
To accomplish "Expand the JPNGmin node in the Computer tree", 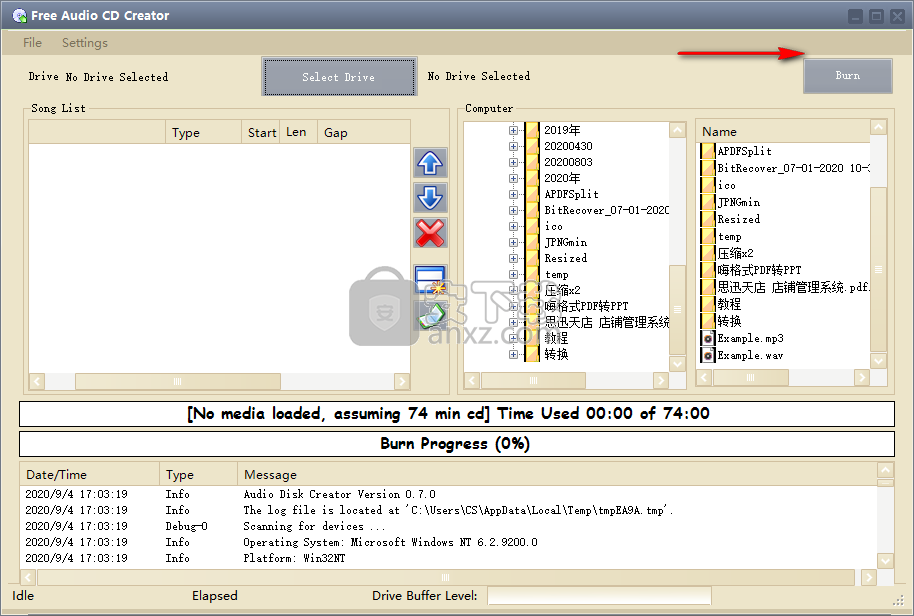I will [x=513, y=242].
